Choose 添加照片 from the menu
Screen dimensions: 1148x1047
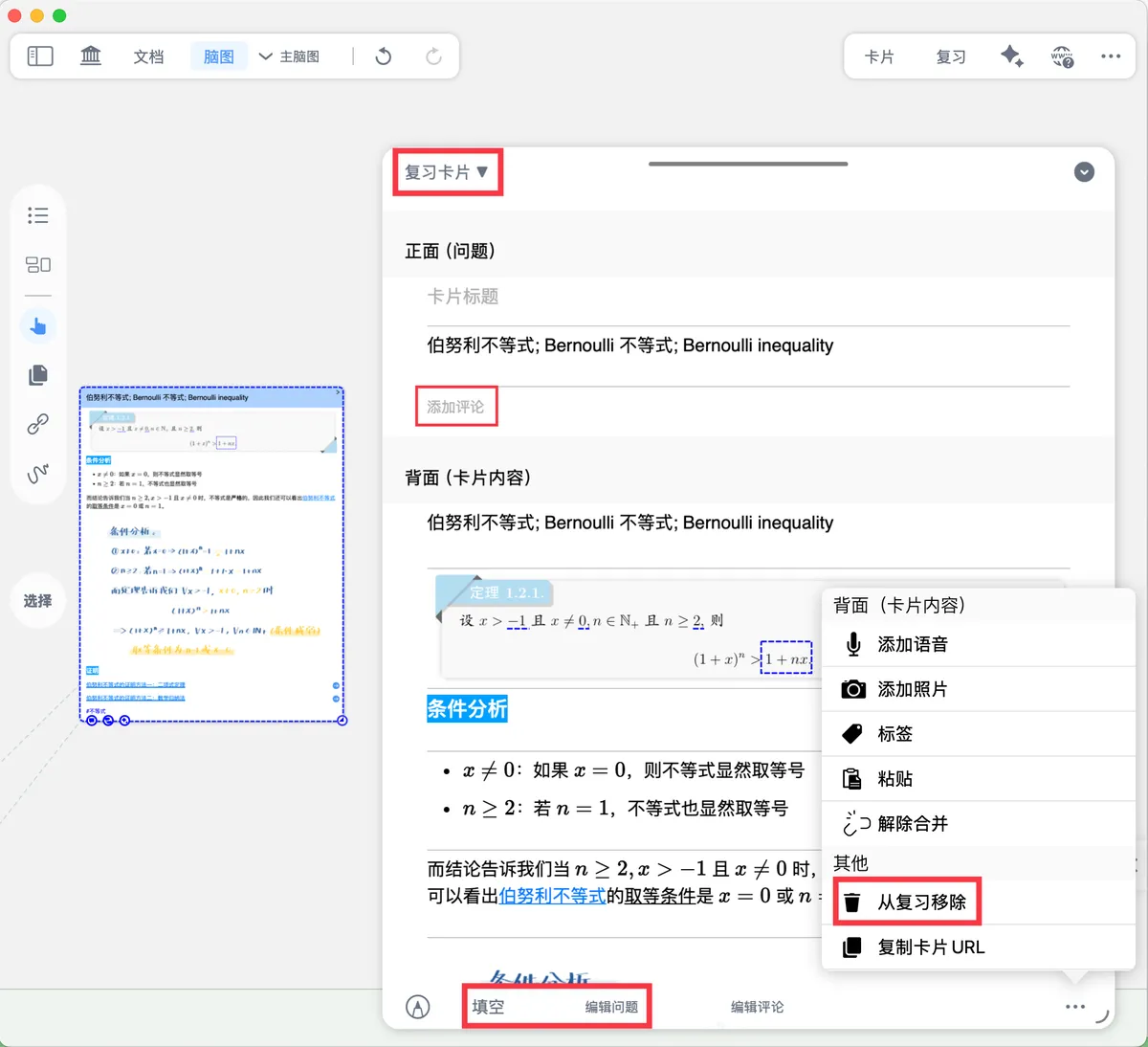click(979, 689)
